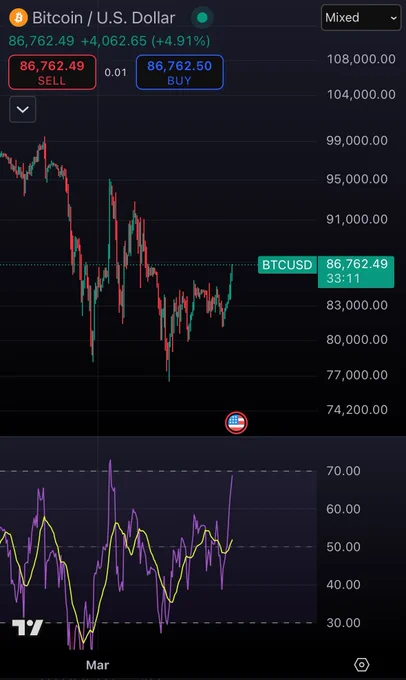The height and width of the screenshot is (680, 406).
Task: Expand the chevron collapse button below SELL
Action: click(23, 109)
